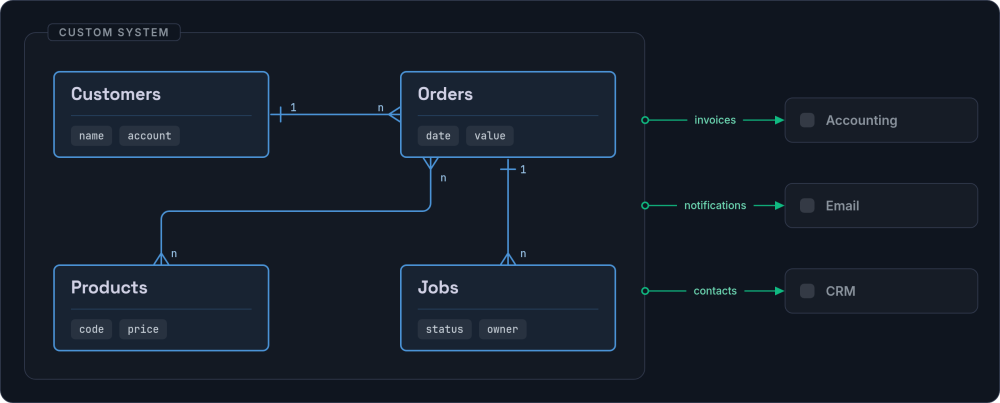Click the value field chip in Orders
Viewport: 1000px width, 403px height.
490,136
